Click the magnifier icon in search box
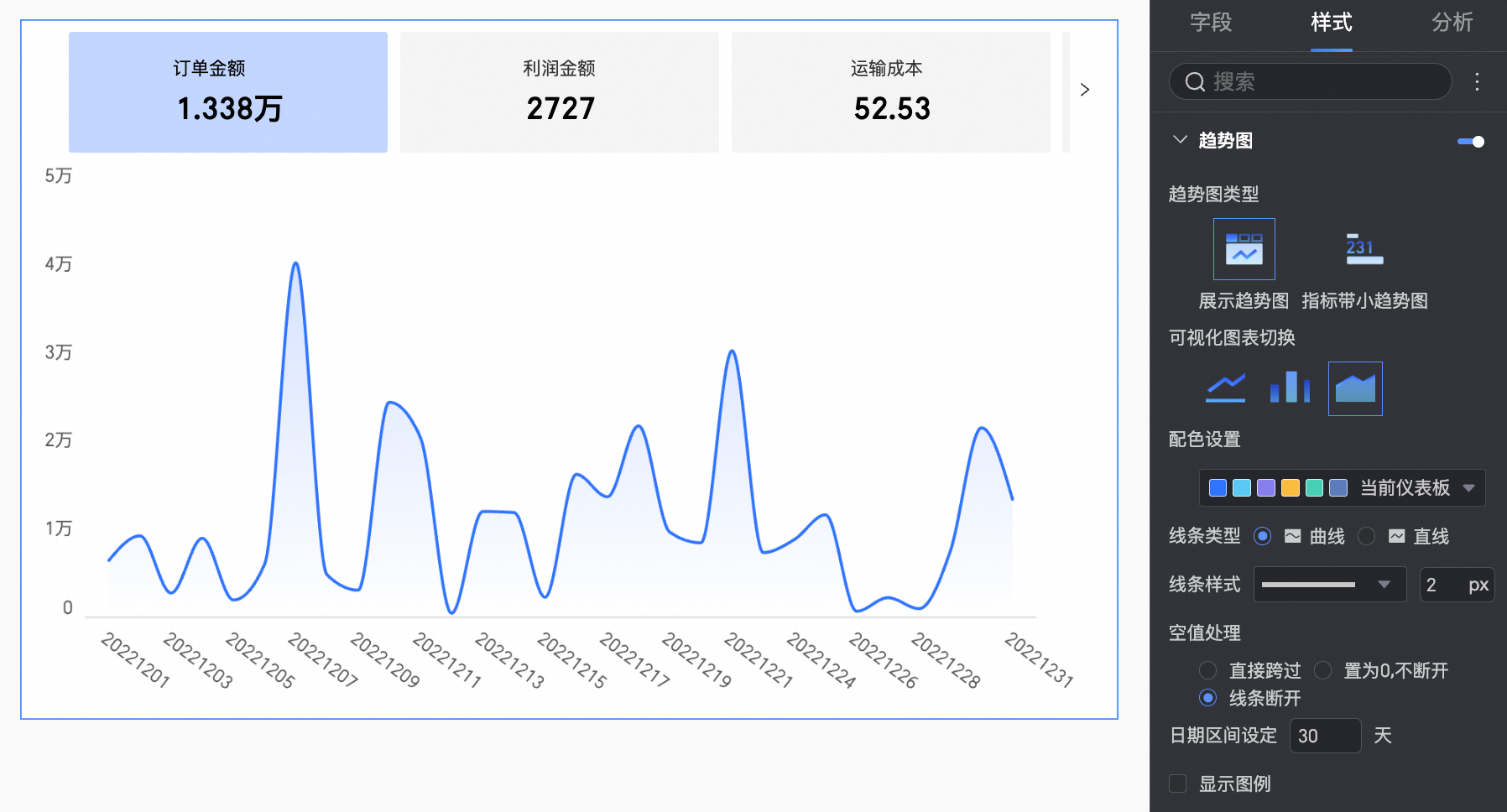1507x812 pixels. (x=1194, y=81)
